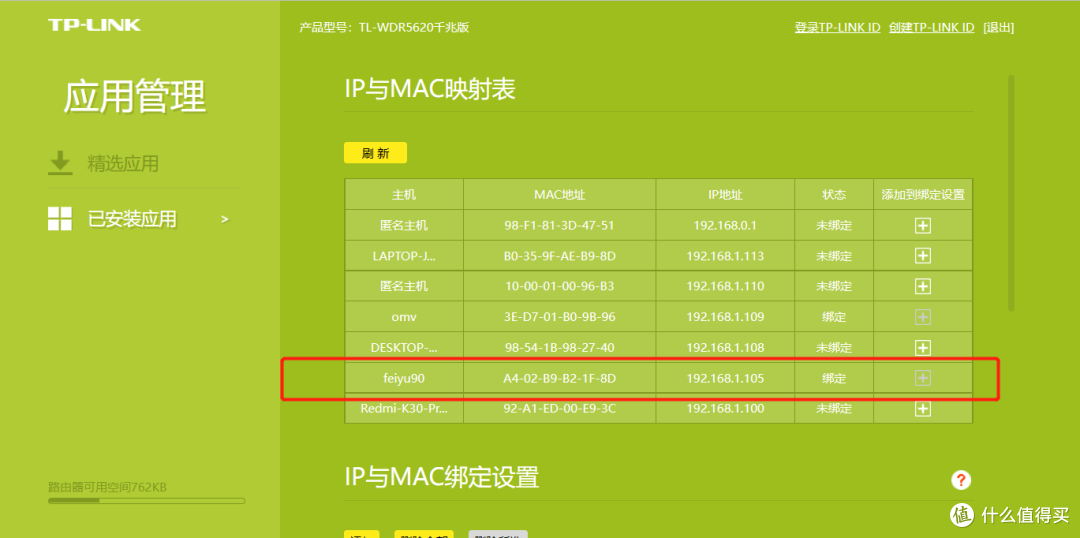Click the vertical scrollbar on the right

[x=1011, y=193]
